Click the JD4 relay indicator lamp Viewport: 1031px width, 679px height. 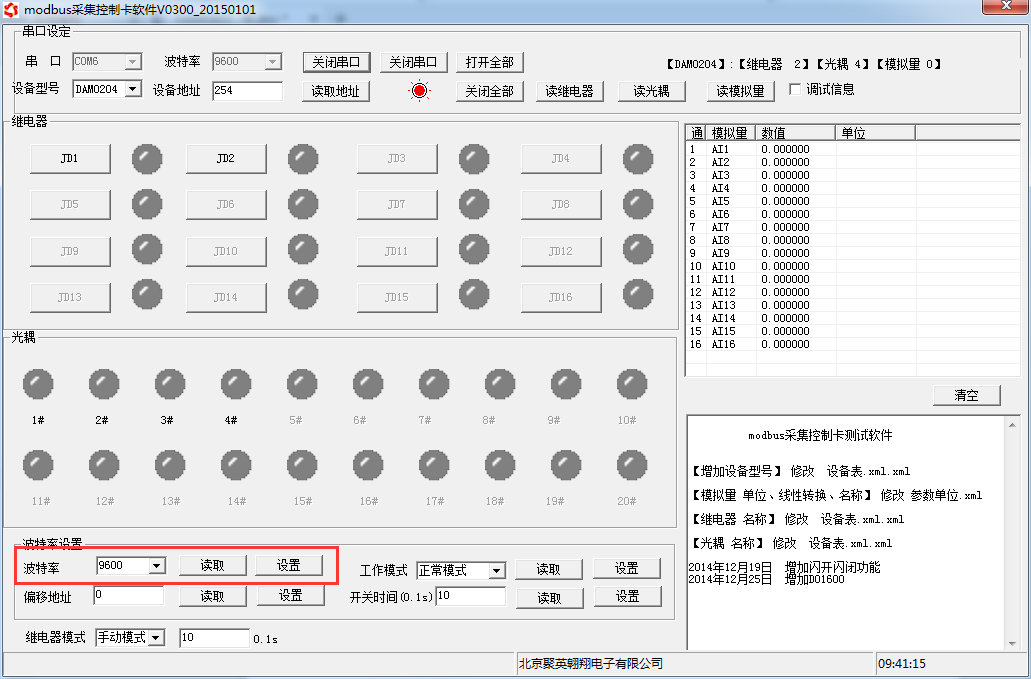[638, 159]
